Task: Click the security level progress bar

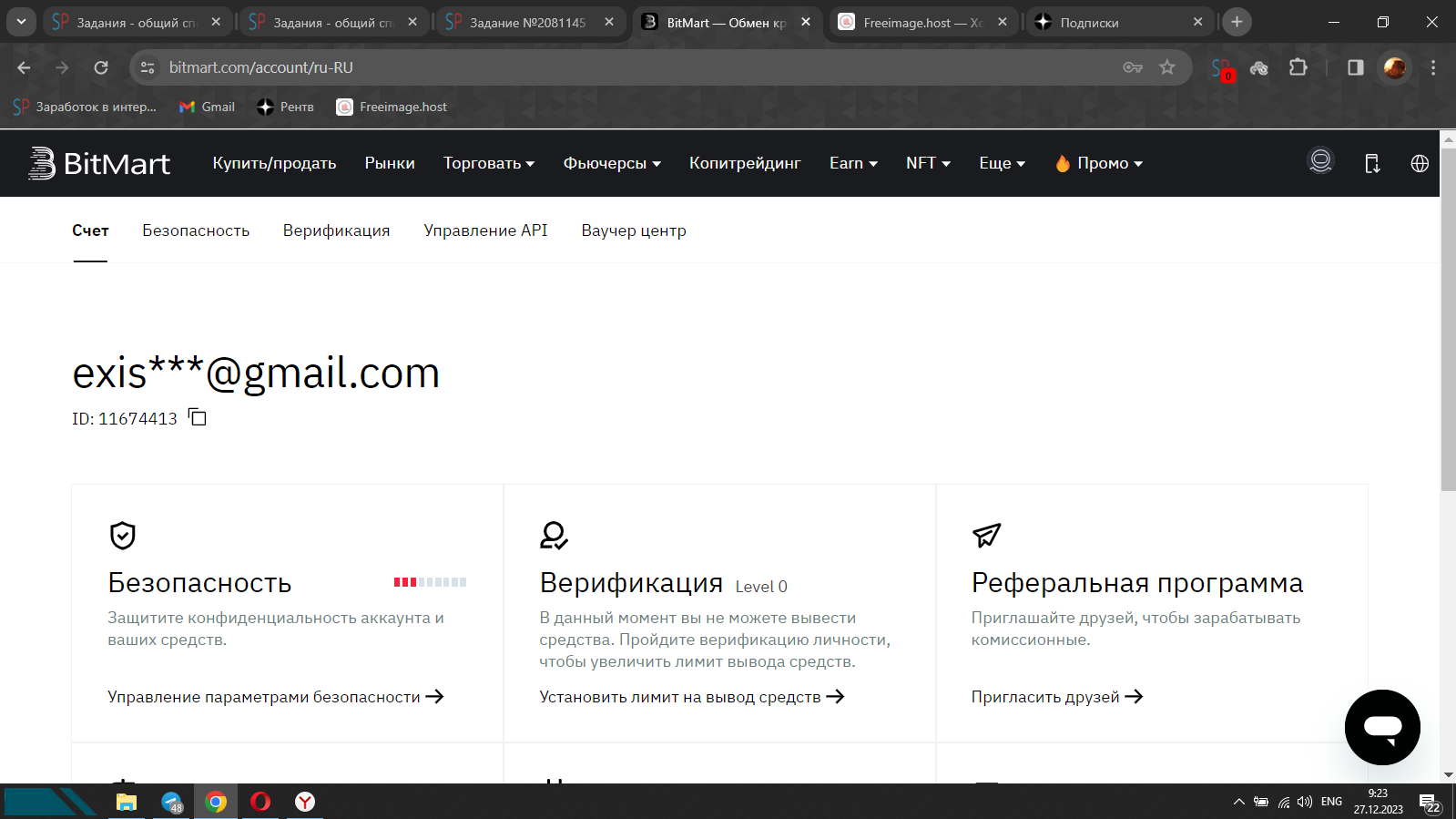Action: point(430,582)
